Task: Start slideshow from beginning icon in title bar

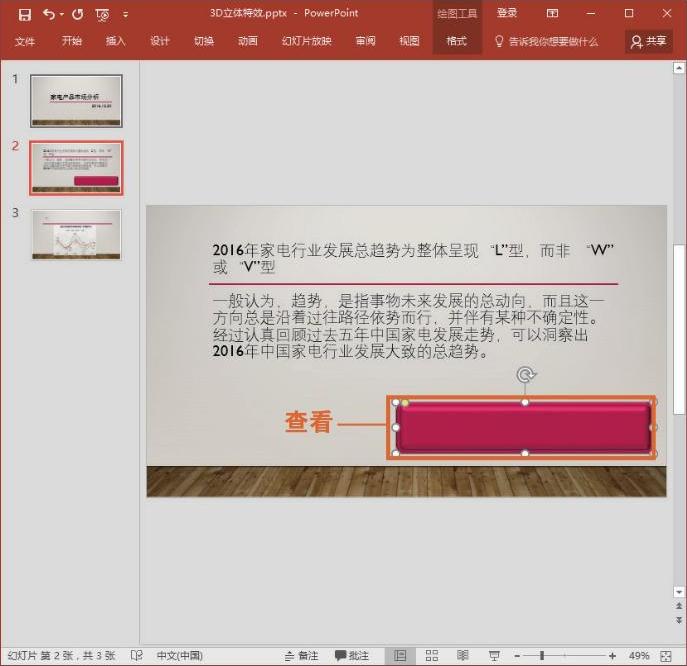Action: 103,15
